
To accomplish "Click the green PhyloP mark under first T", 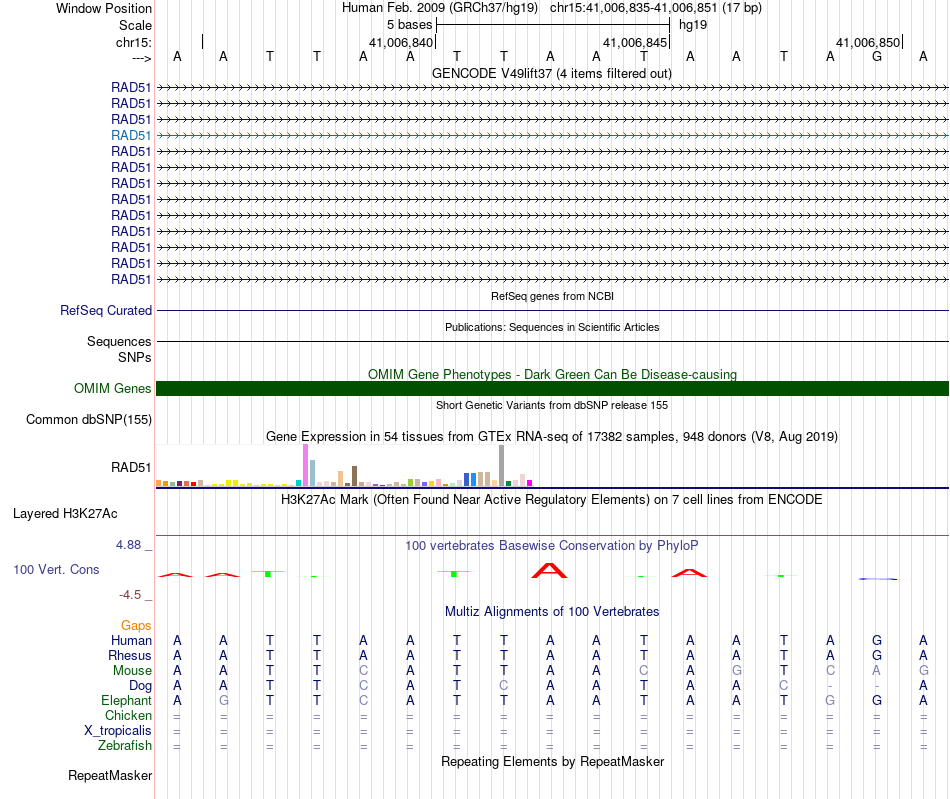I will (268, 572).
